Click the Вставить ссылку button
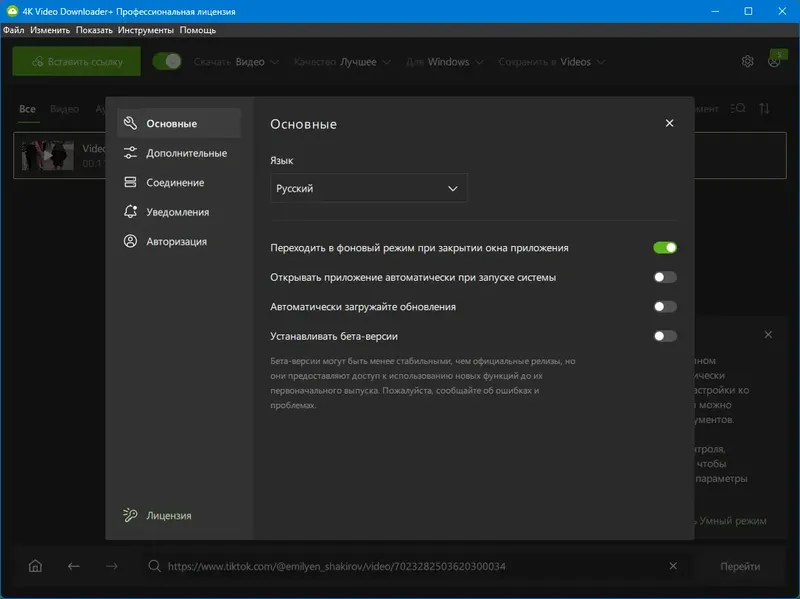This screenshot has width=800, height=599. click(75, 61)
